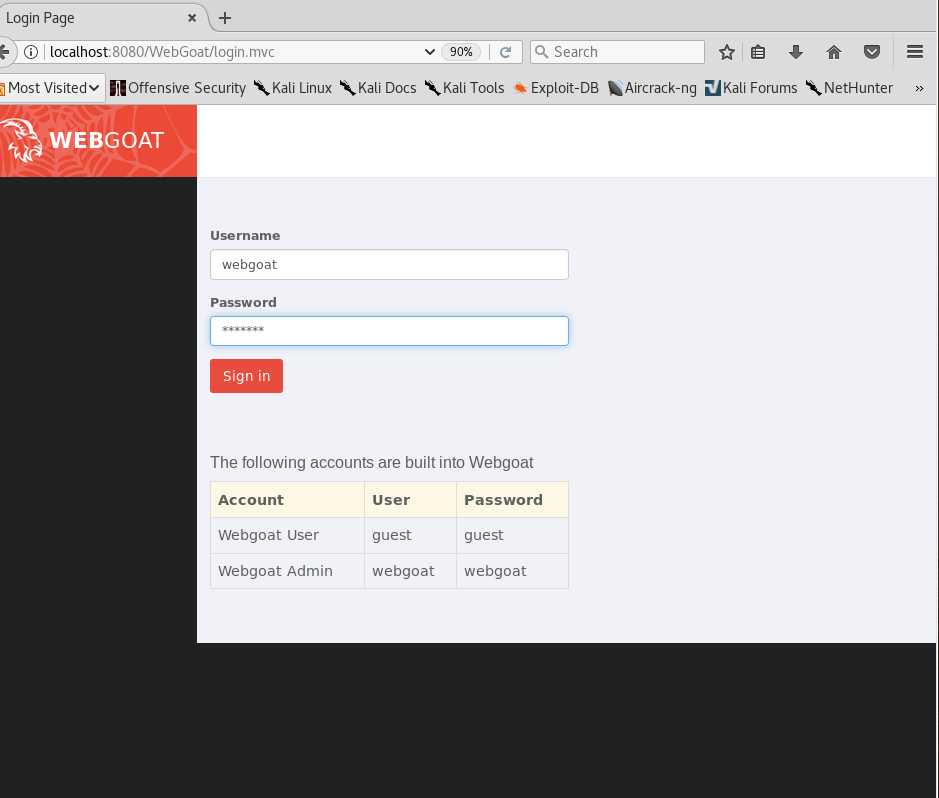The width and height of the screenshot is (939, 798).
Task: Bookmark this page with the star
Action: [726, 52]
